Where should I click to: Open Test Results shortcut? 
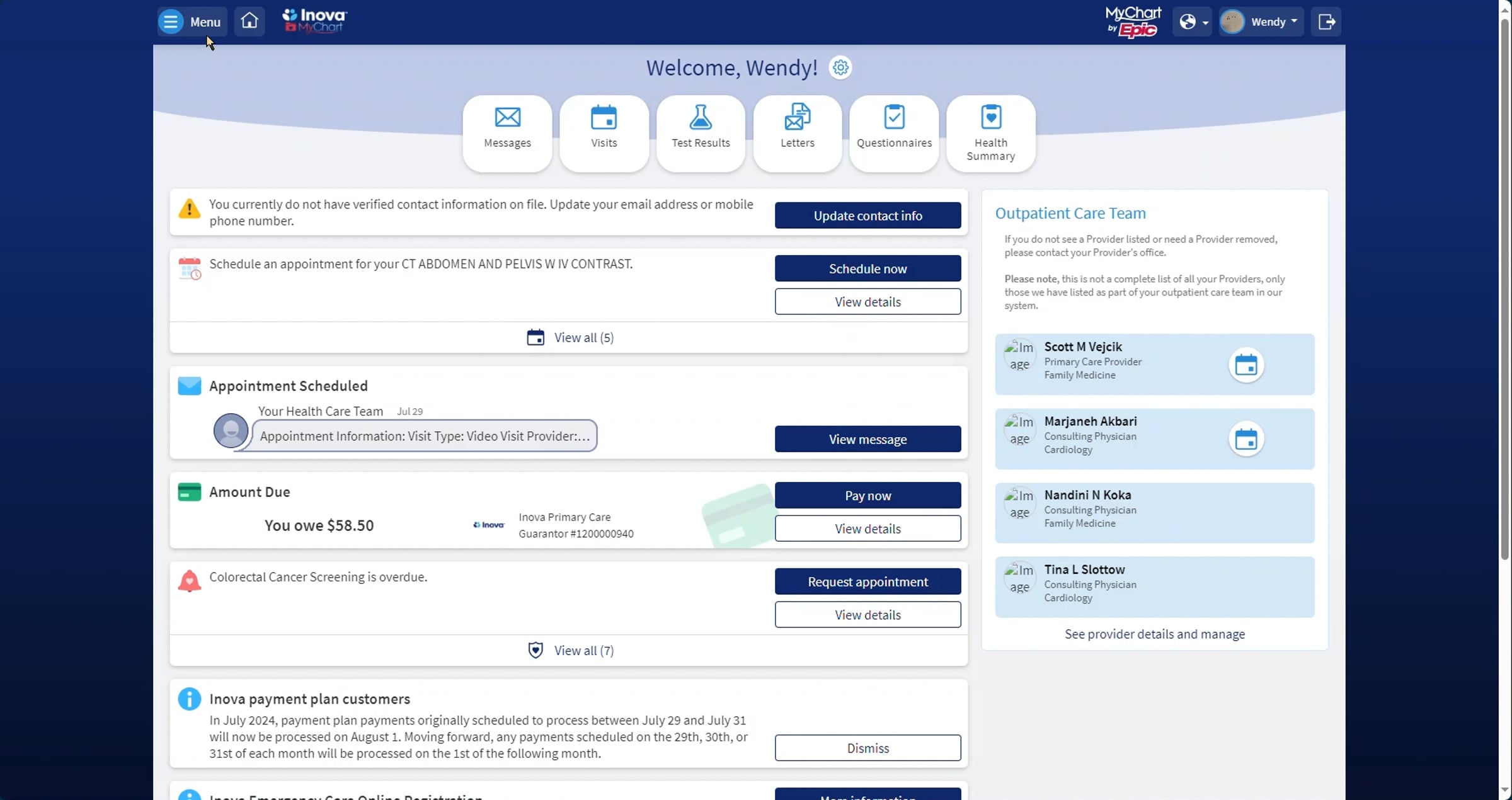701,133
